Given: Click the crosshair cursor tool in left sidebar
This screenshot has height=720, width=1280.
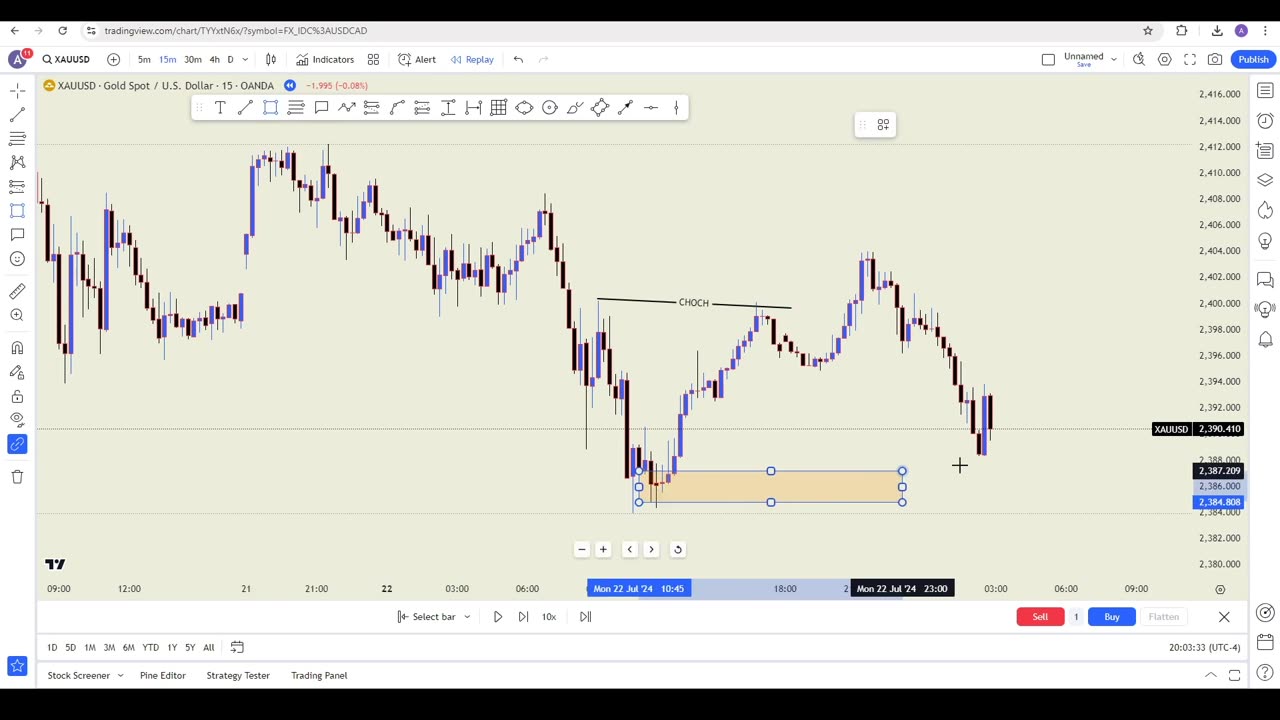Looking at the screenshot, I should tap(17, 91).
